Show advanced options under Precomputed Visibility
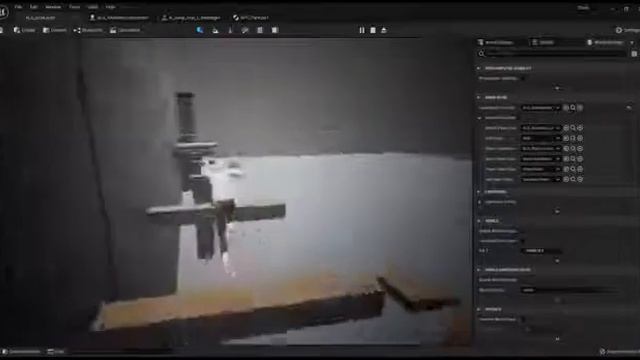Screen dimensions: 640x360 [x=557, y=88]
